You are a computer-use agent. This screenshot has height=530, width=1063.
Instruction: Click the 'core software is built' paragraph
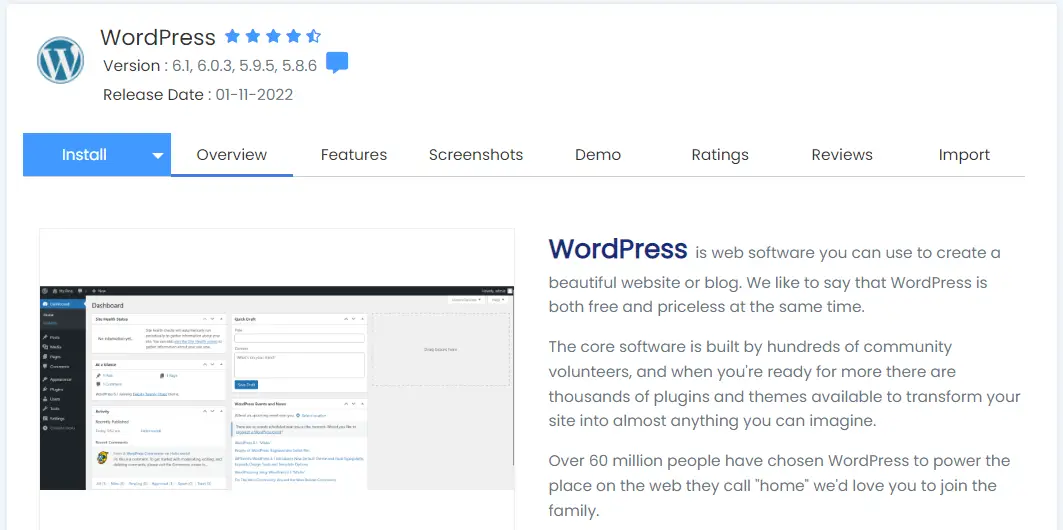point(784,384)
